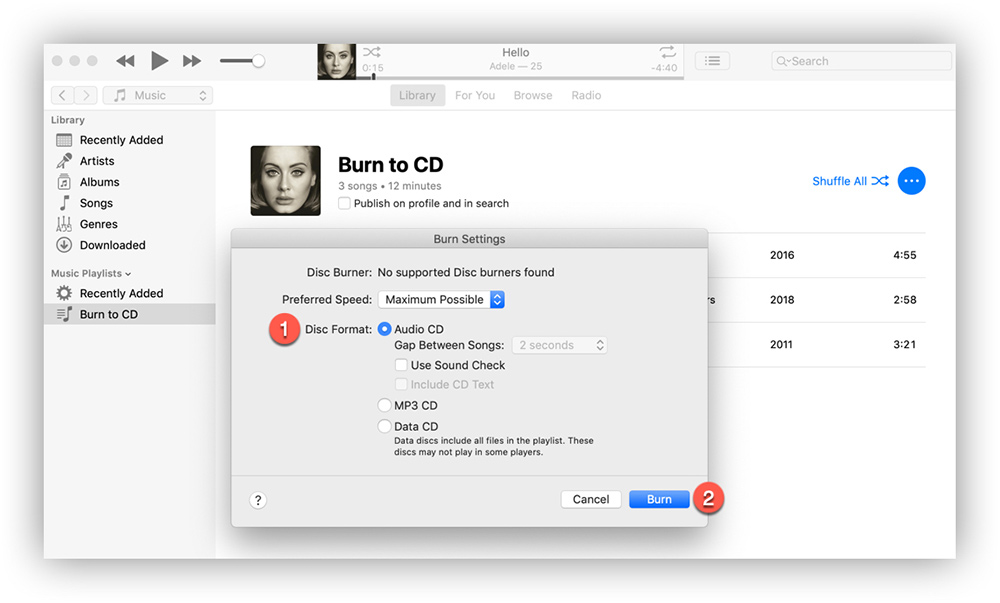Click the fast forward next track icon

point(192,61)
